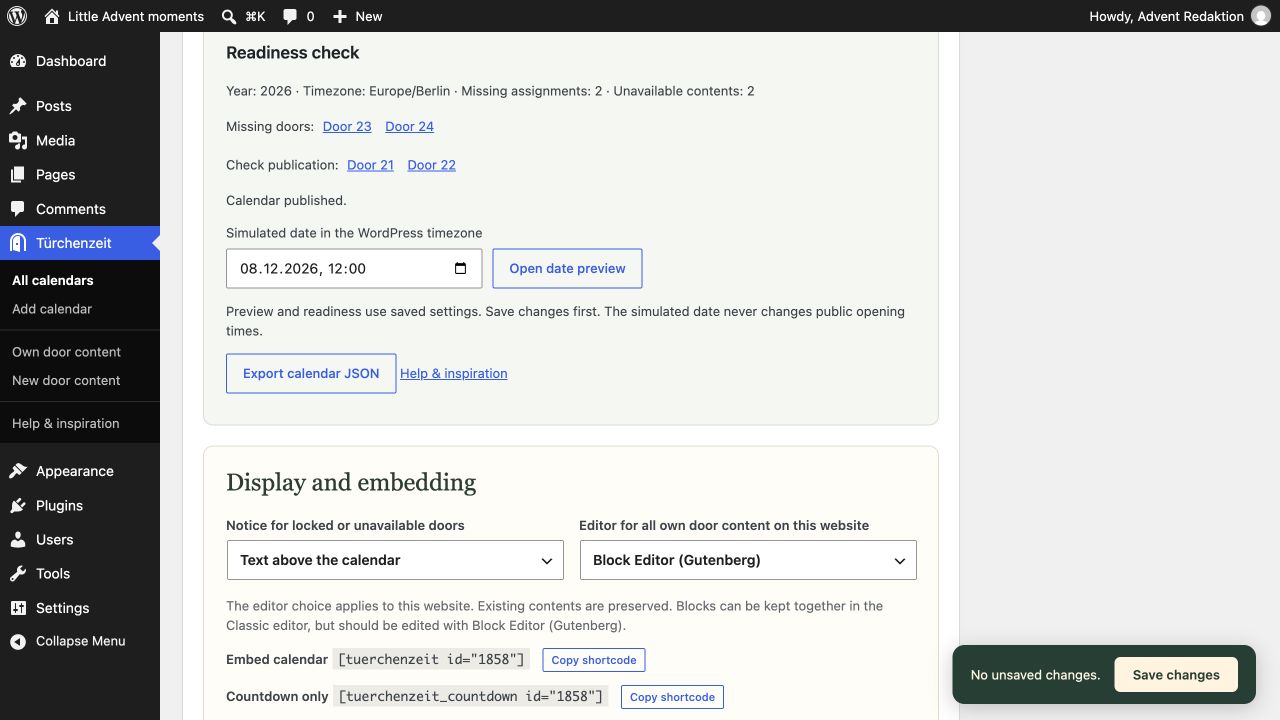Viewport: 1280px width, 720px height.
Task: Open the locked doors notice dropdown
Action: point(395,560)
